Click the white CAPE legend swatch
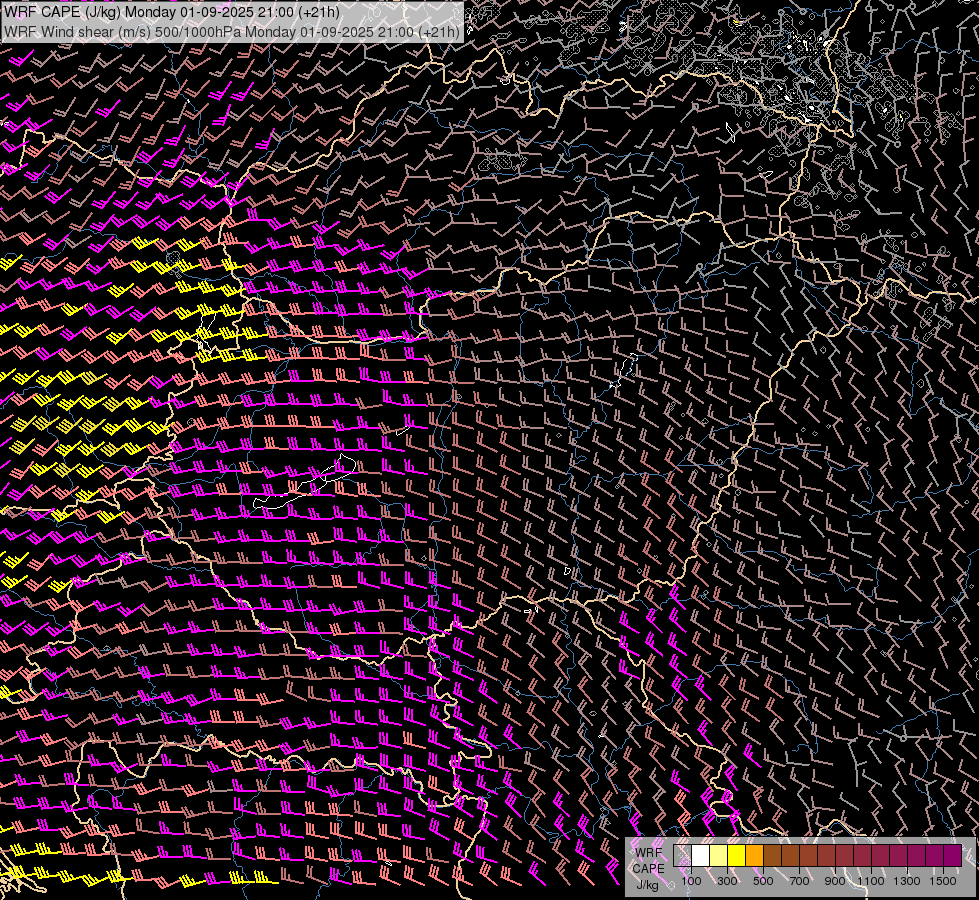Viewport: 979px width, 900px height. point(701,855)
